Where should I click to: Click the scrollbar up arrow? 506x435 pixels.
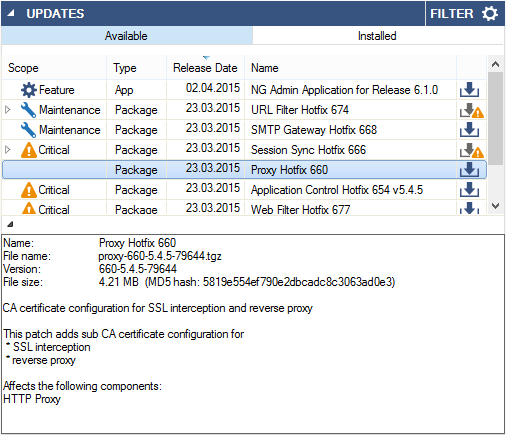pyautogui.click(x=495, y=64)
